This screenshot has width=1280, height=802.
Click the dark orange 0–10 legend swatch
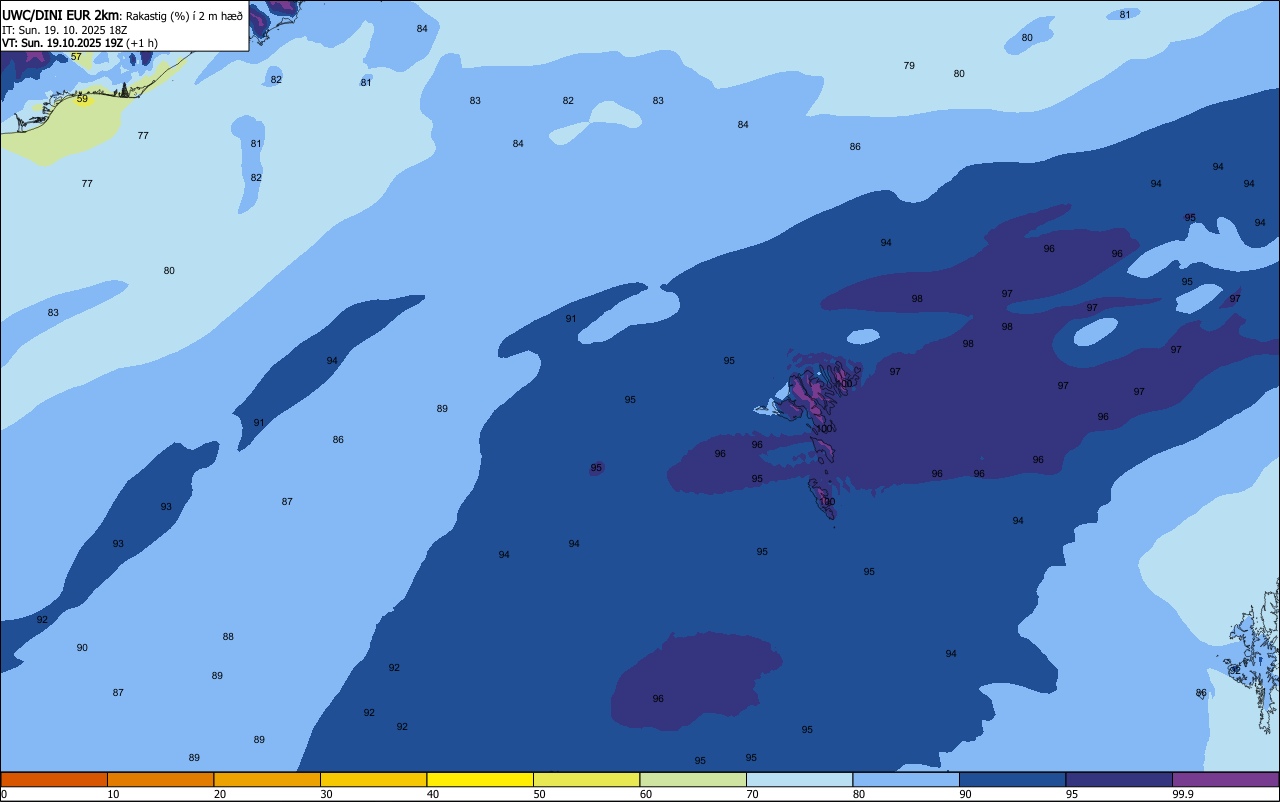pos(54,779)
